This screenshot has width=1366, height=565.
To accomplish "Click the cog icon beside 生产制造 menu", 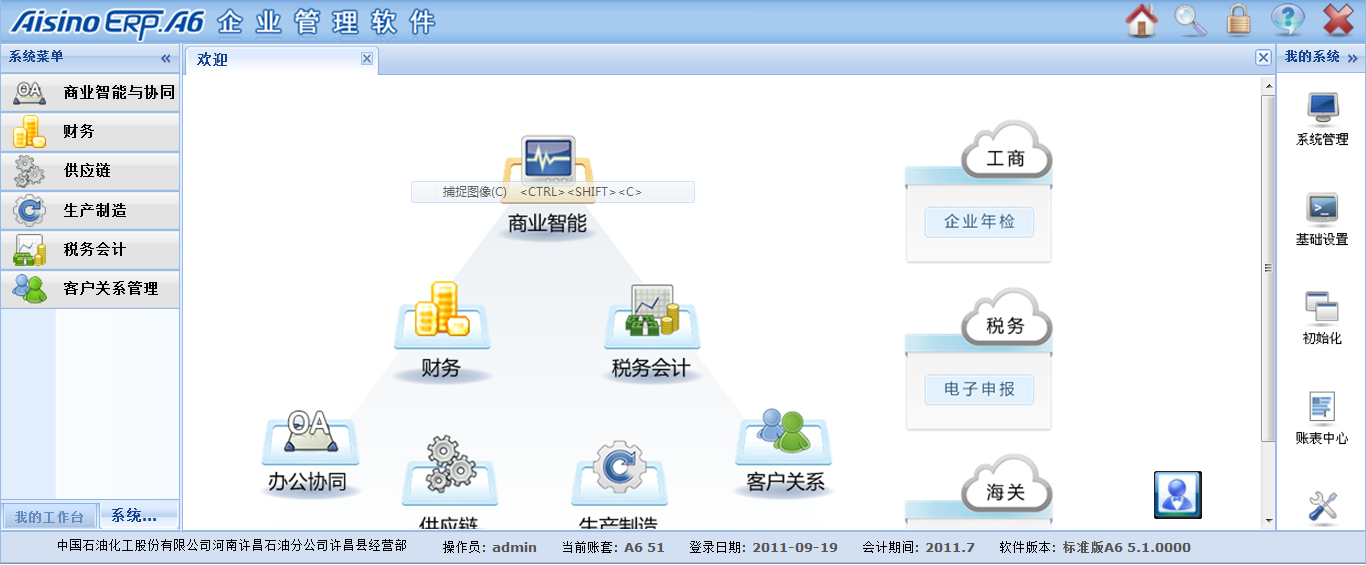I will click(x=29, y=210).
